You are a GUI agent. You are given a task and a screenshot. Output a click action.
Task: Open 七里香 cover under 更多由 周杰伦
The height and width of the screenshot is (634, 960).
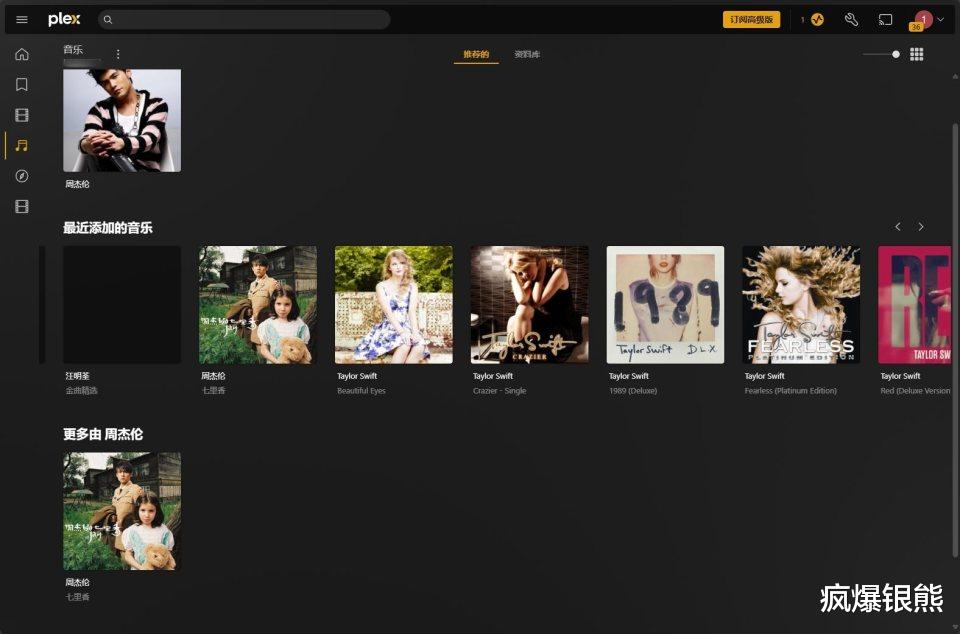(x=122, y=511)
